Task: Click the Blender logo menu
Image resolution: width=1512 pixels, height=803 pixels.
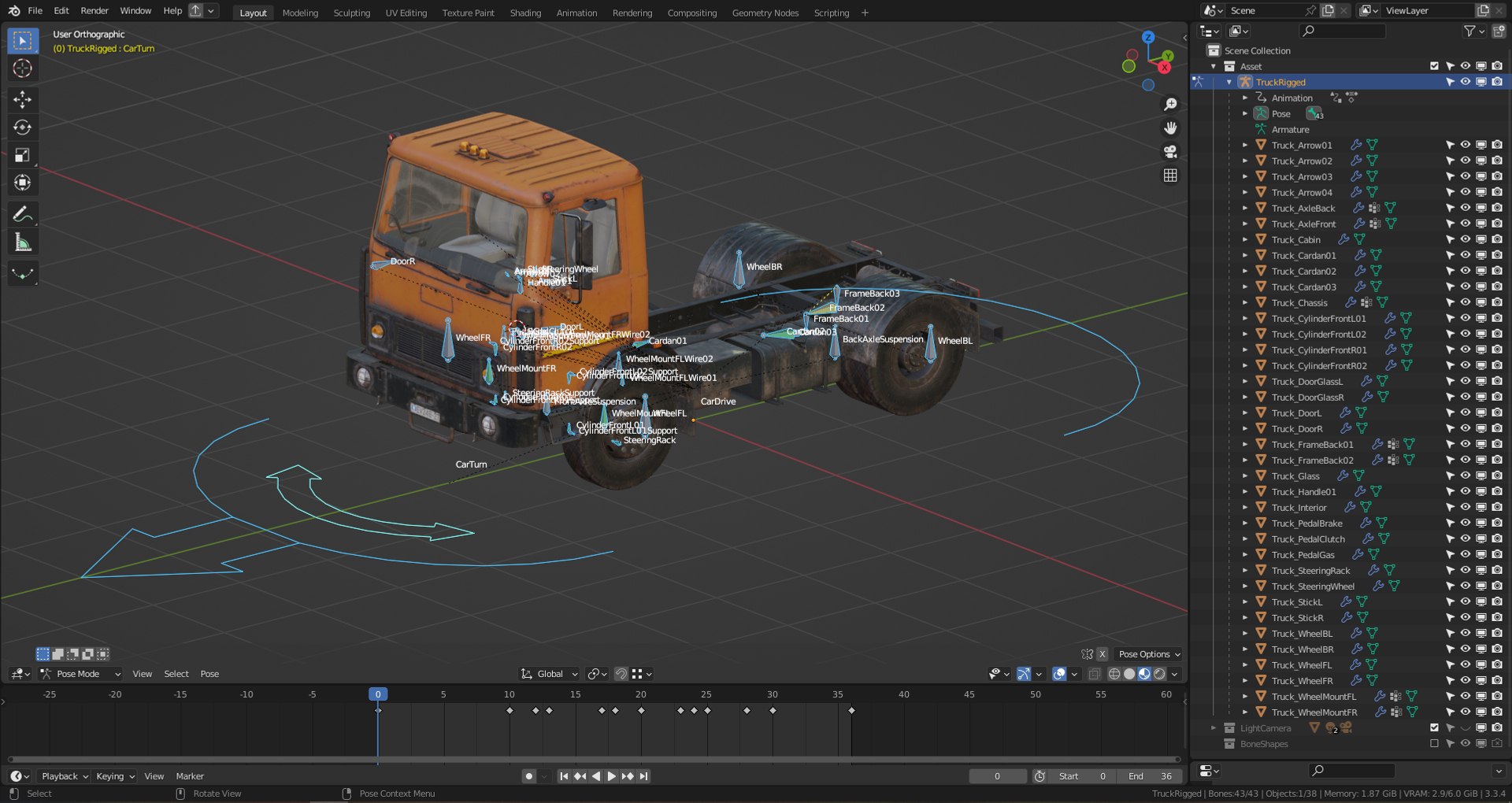Action: click(x=14, y=11)
